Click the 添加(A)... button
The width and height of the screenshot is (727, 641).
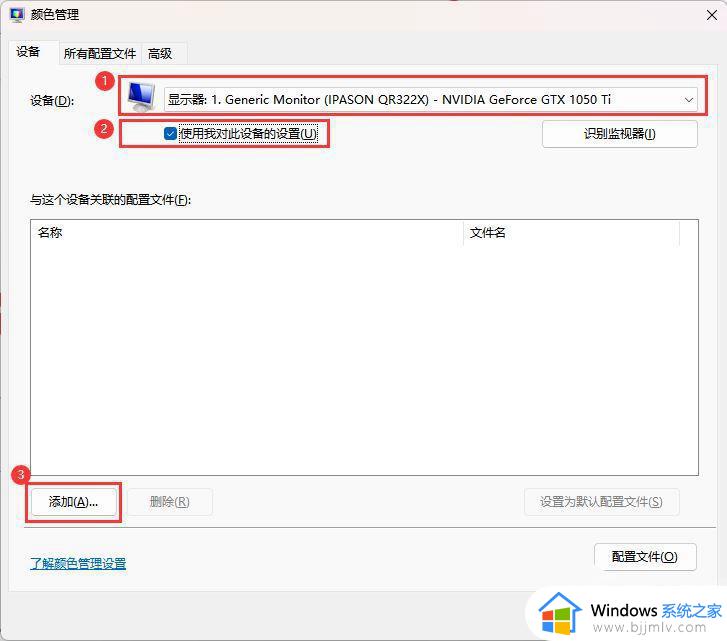pos(73,501)
